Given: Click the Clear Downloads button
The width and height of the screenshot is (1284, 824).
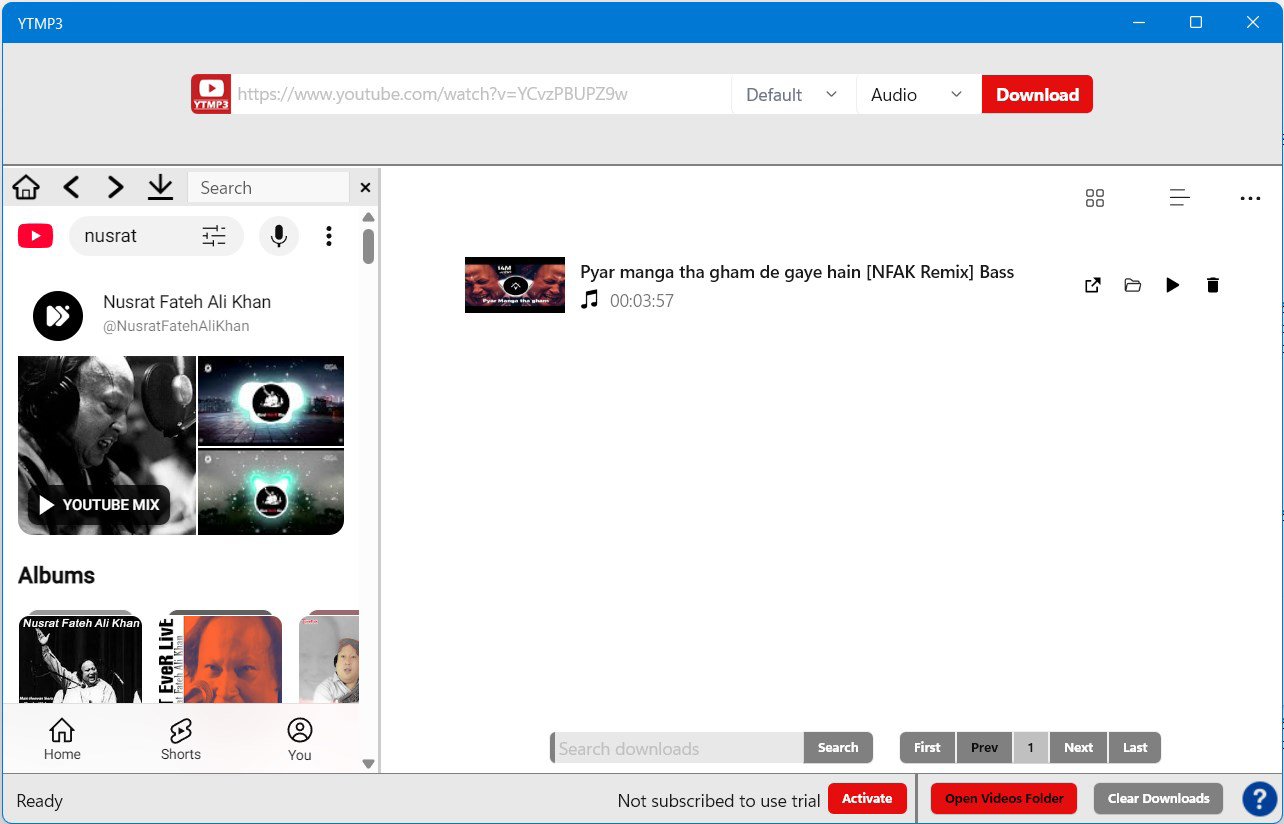Looking at the screenshot, I should point(1158,798).
